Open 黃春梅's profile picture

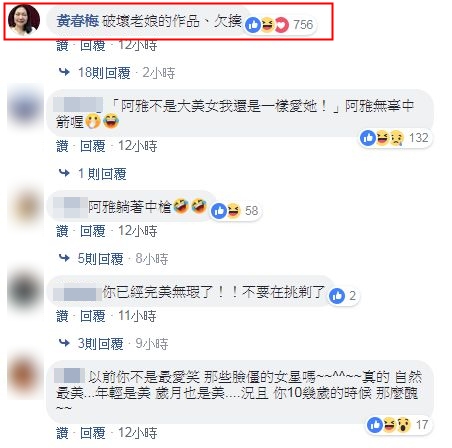point(24,20)
